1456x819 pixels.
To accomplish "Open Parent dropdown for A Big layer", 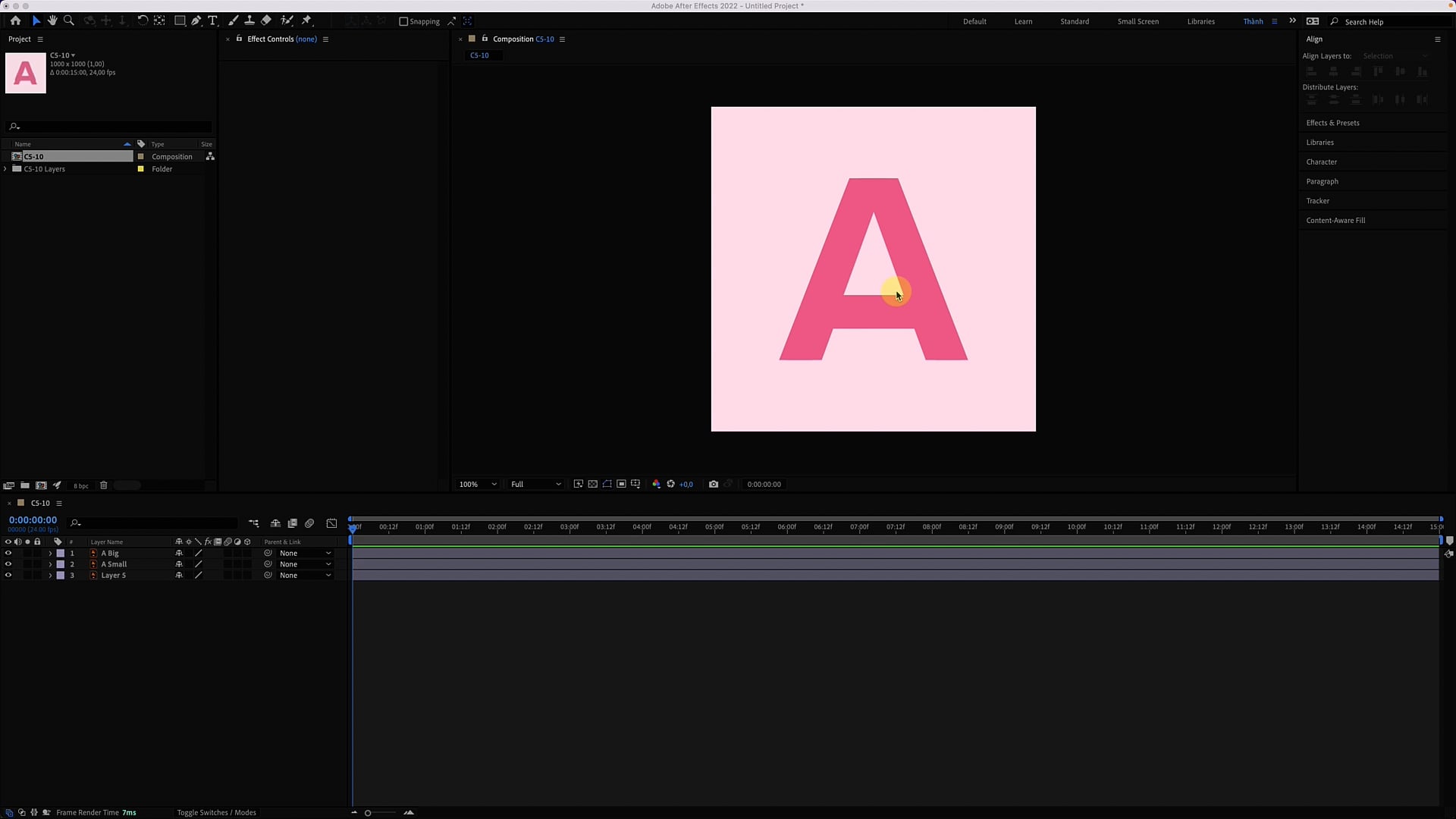I will (x=305, y=554).
